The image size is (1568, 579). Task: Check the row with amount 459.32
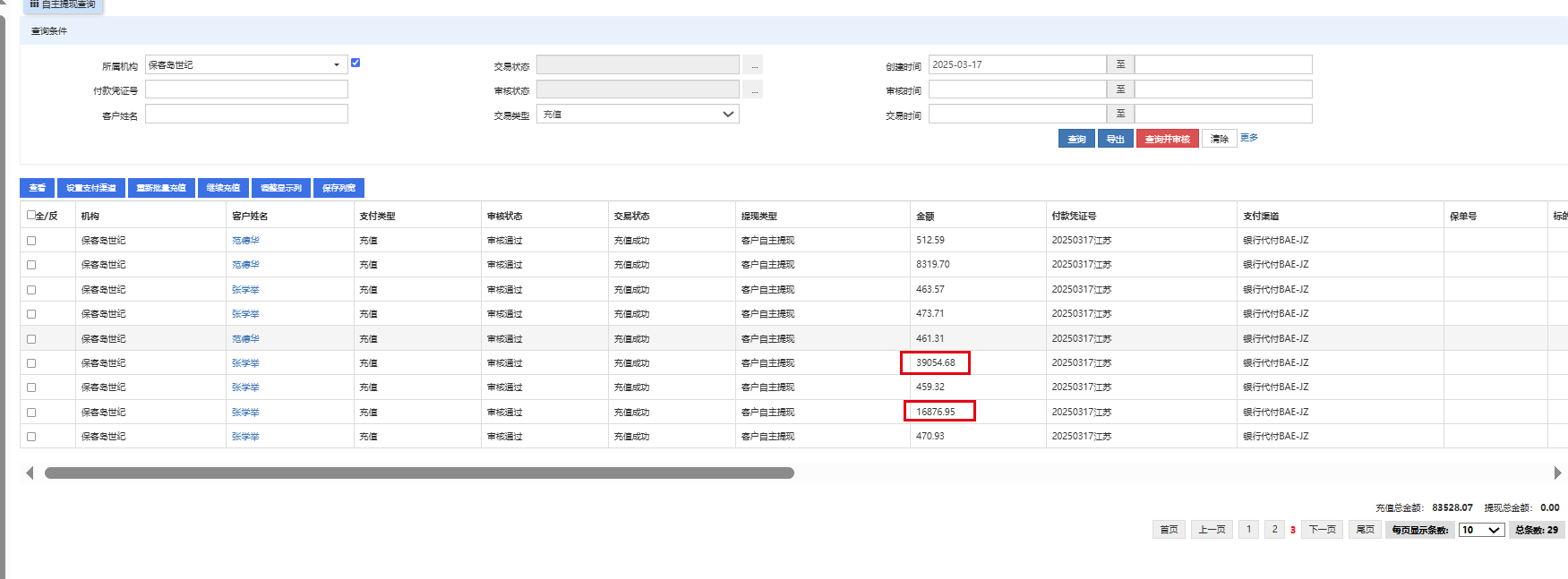pyautogui.click(x=31, y=387)
